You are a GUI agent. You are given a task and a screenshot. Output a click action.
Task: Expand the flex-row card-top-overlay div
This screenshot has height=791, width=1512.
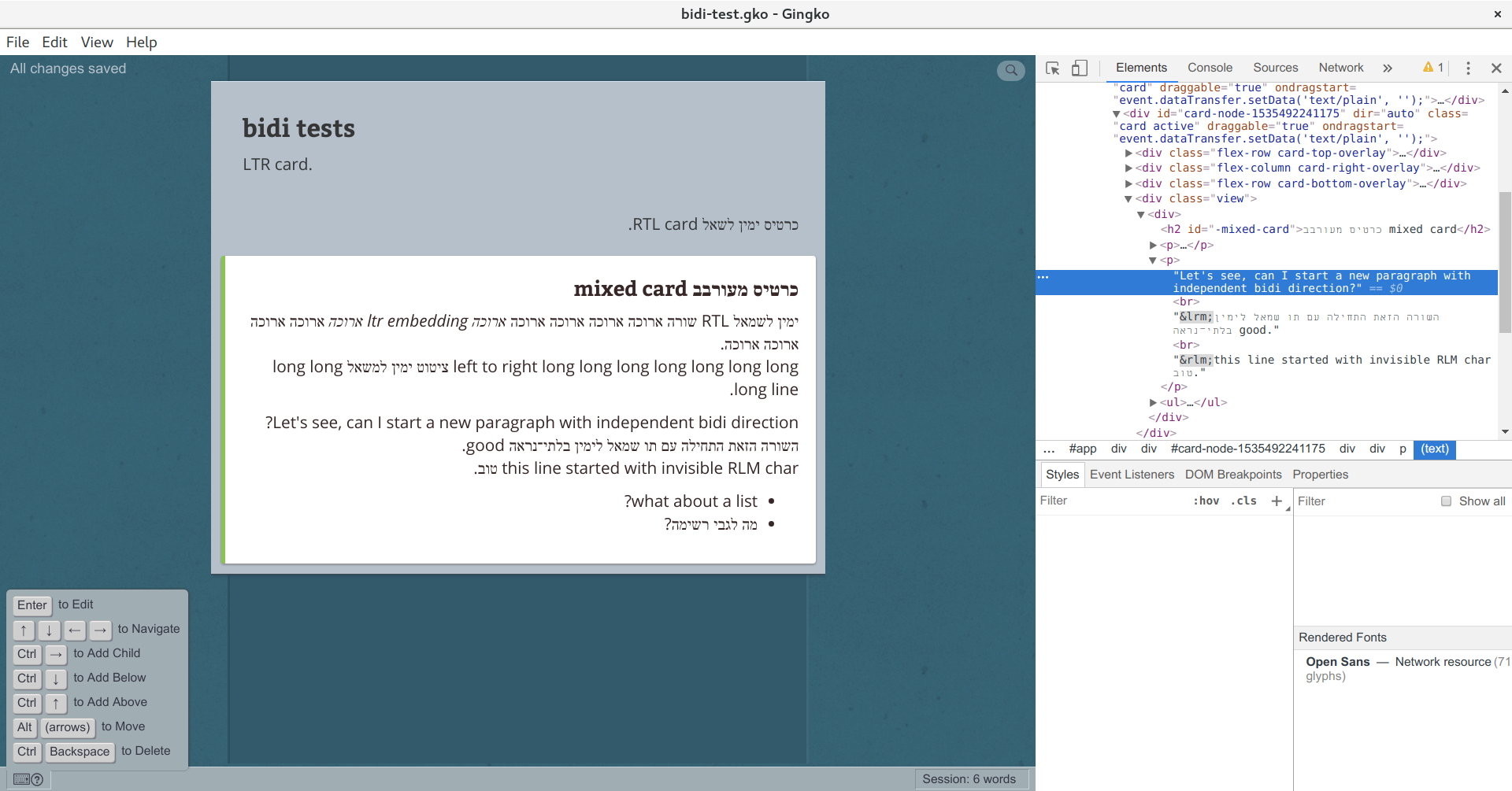[x=1128, y=153]
